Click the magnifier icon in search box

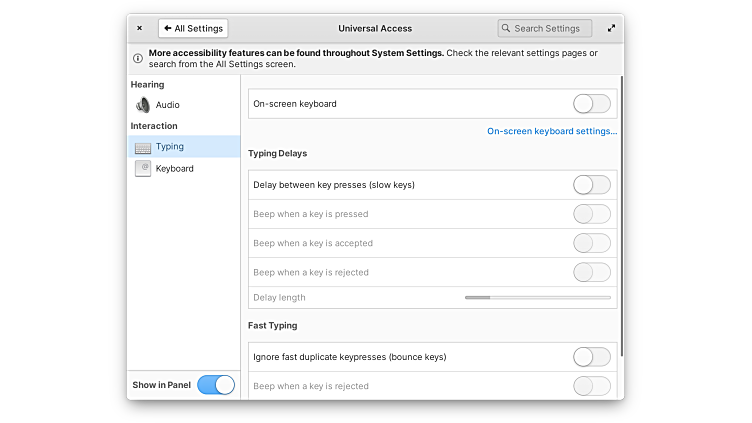click(507, 29)
